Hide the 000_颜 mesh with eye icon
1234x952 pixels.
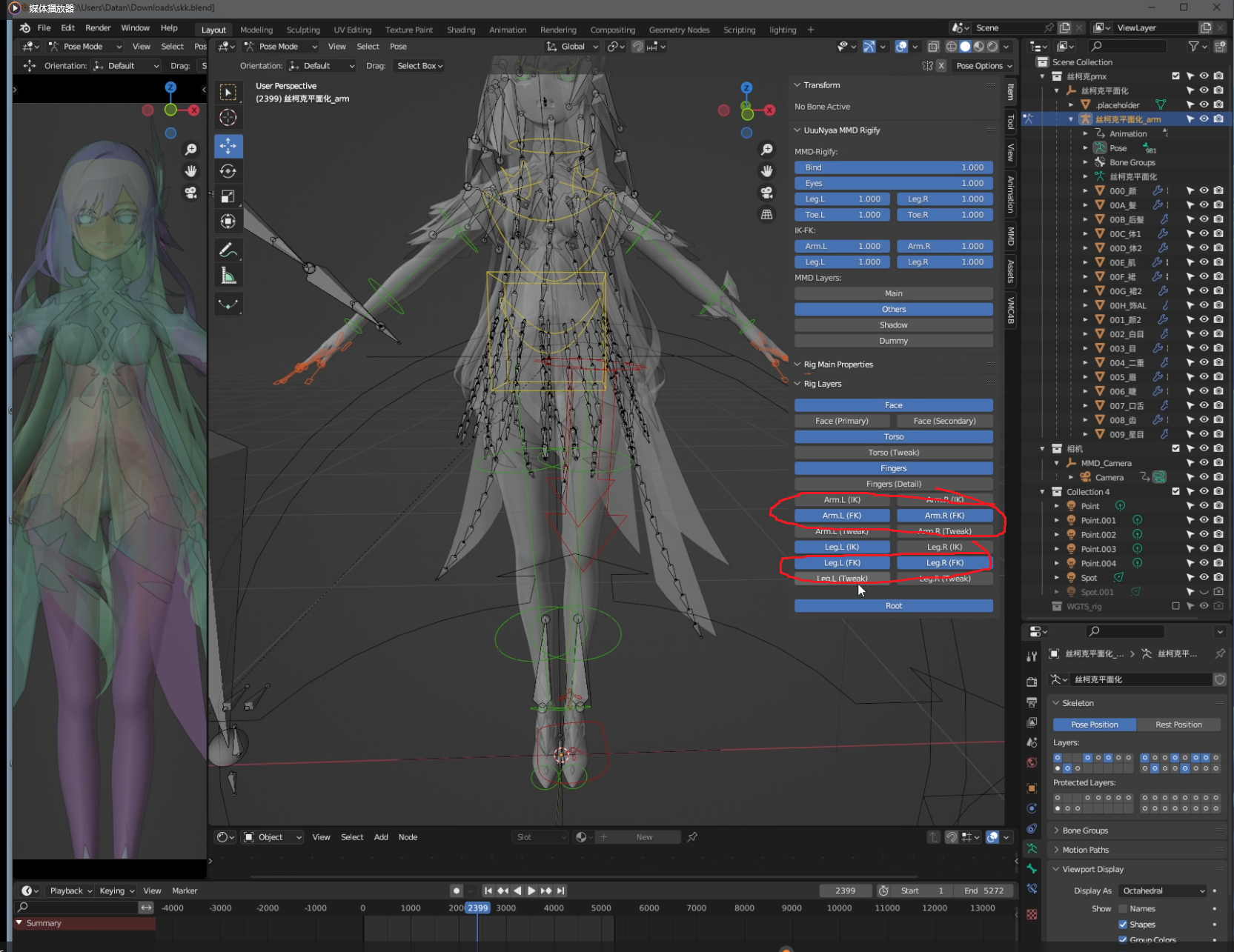coord(1204,190)
